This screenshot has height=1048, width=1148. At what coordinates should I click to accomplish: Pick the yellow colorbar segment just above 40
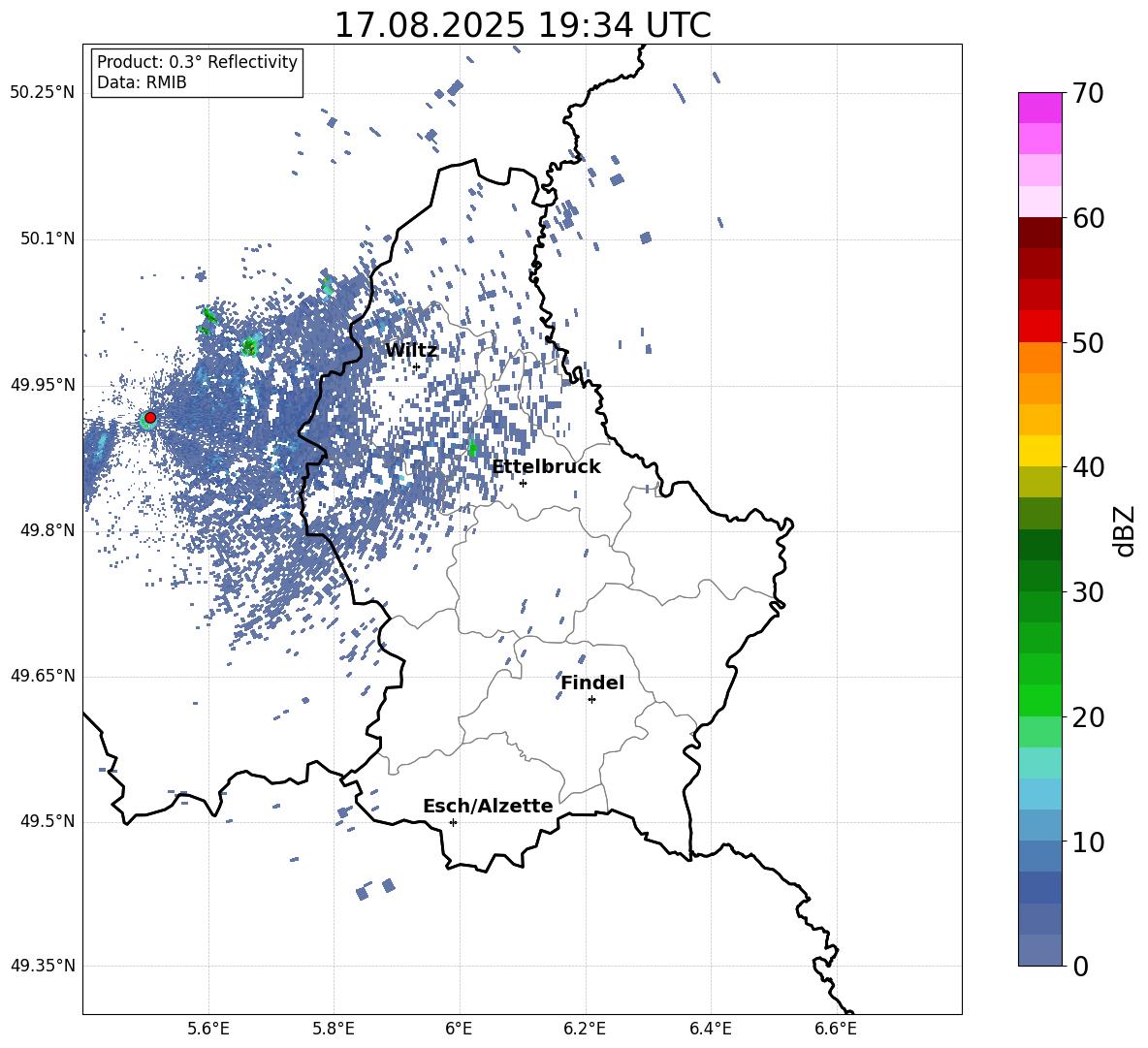[x=1040, y=451]
